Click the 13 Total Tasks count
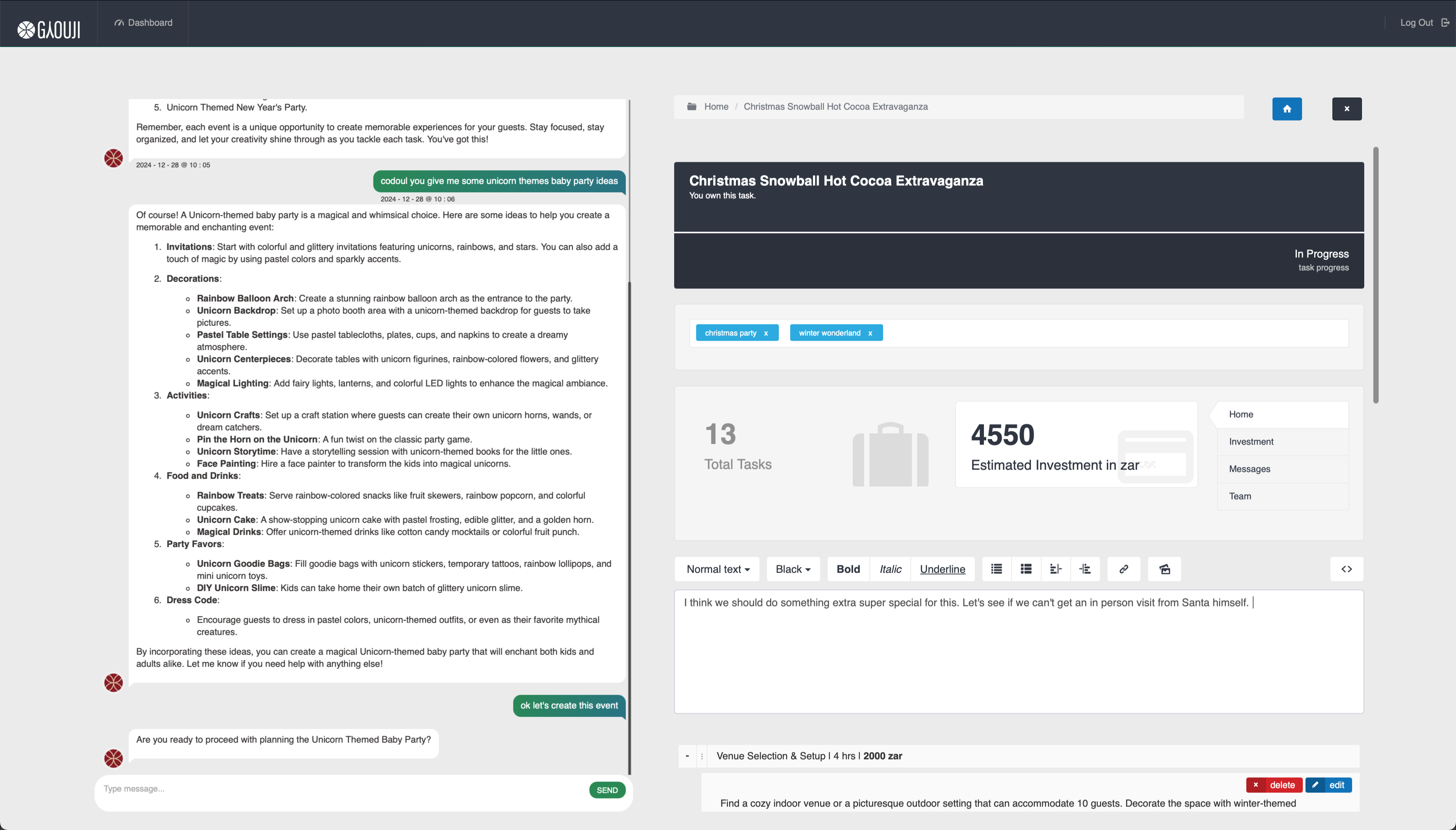This screenshot has height=830, width=1456. (720, 434)
